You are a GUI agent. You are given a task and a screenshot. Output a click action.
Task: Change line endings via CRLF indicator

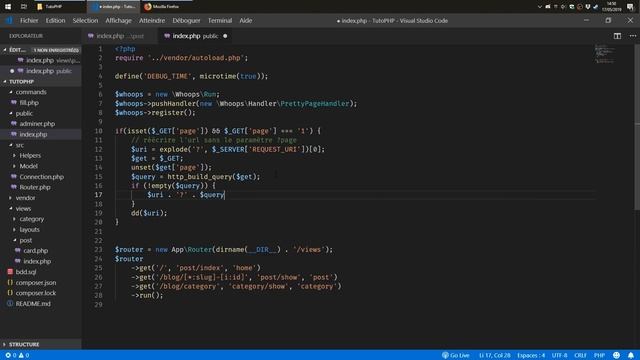tap(580, 355)
